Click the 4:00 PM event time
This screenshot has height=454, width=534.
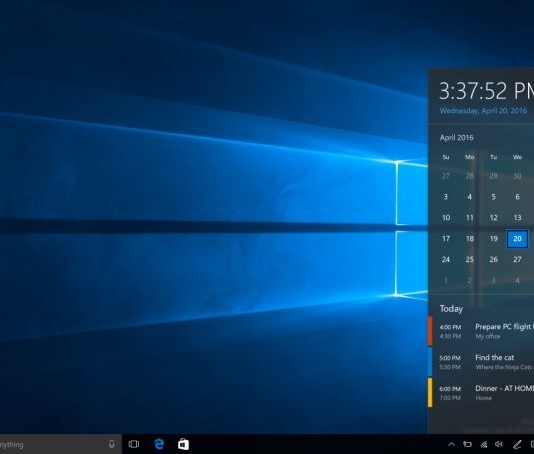coord(450,327)
